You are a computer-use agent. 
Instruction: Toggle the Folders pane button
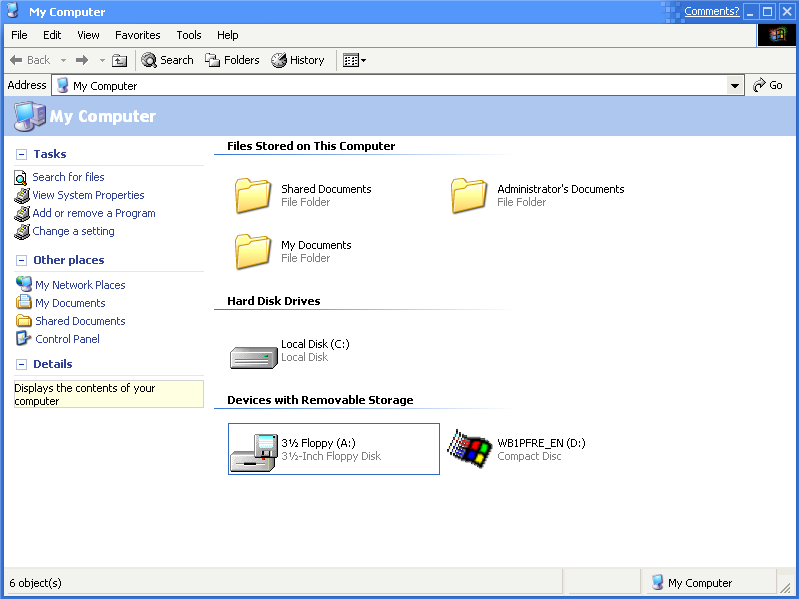[x=232, y=60]
